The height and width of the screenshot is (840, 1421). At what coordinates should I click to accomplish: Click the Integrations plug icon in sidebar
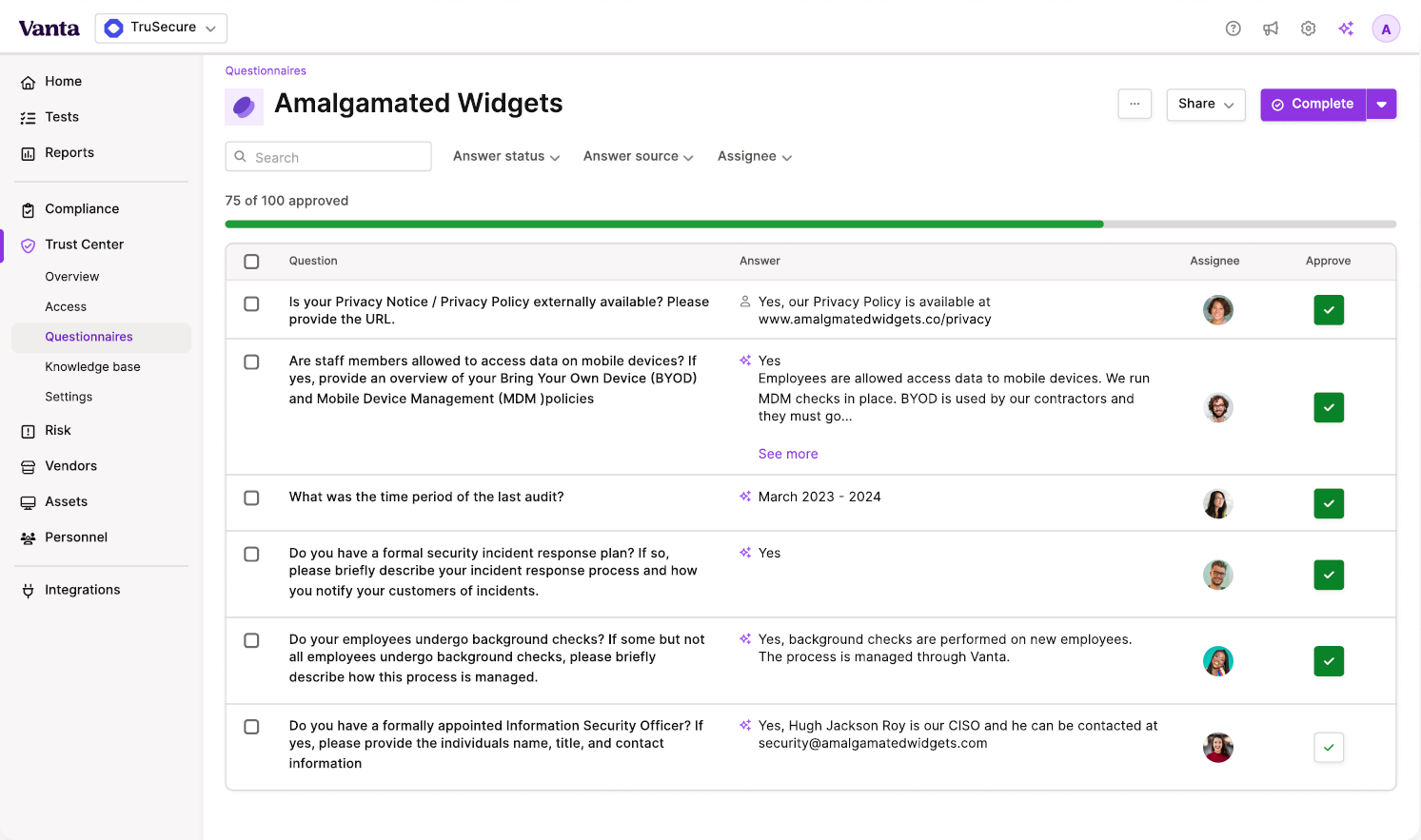pyautogui.click(x=29, y=591)
